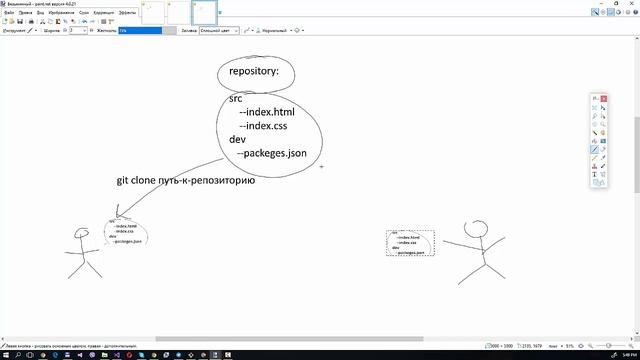Select the Rectangle Select tool
The image size is (640, 360).
pos(595,108)
